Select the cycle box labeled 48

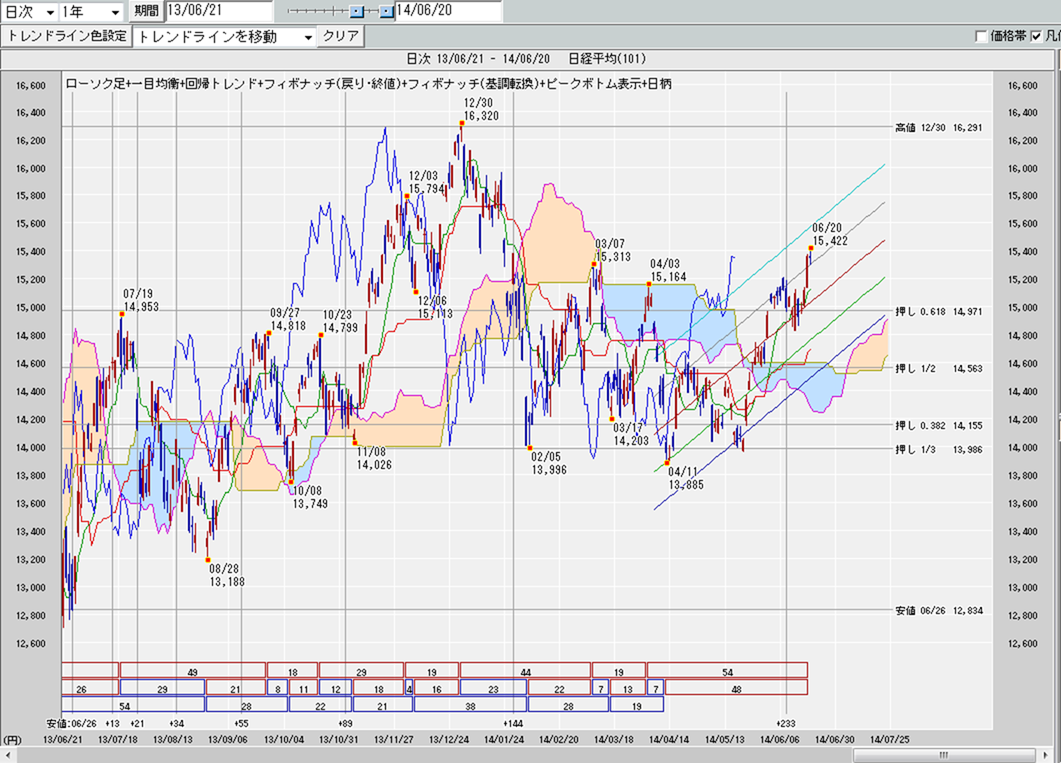pos(736,688)
